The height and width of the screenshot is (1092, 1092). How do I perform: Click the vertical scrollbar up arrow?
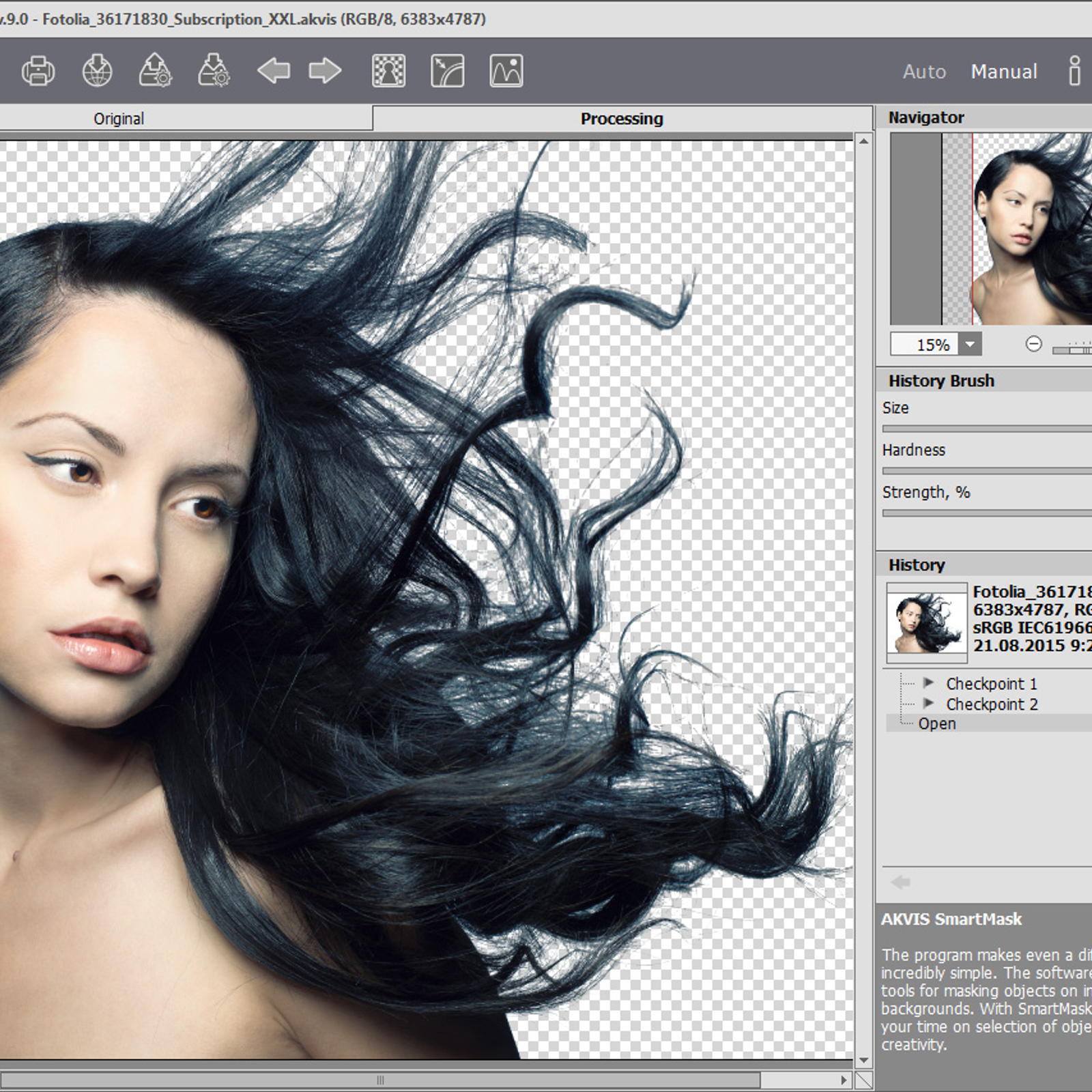[863, 141]
